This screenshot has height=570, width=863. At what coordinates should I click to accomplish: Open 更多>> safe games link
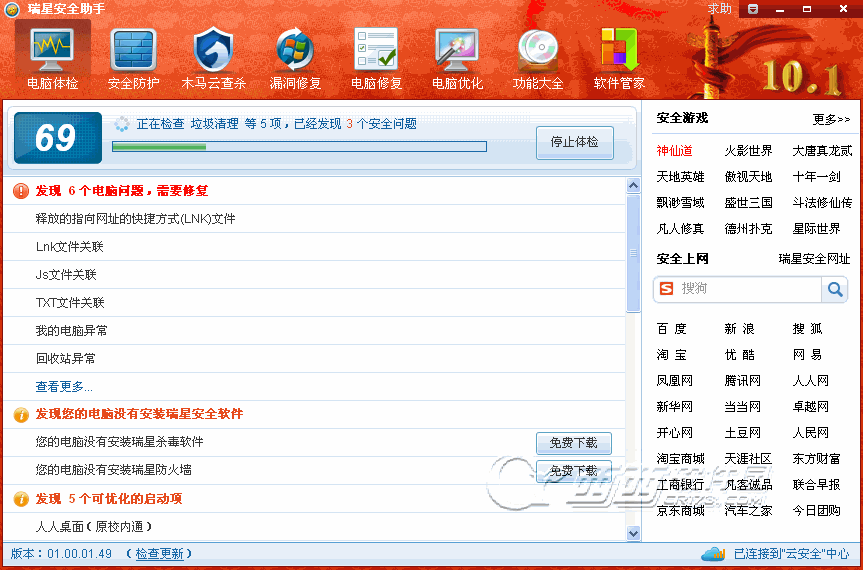pyautogui.click(x=831, y=119)
